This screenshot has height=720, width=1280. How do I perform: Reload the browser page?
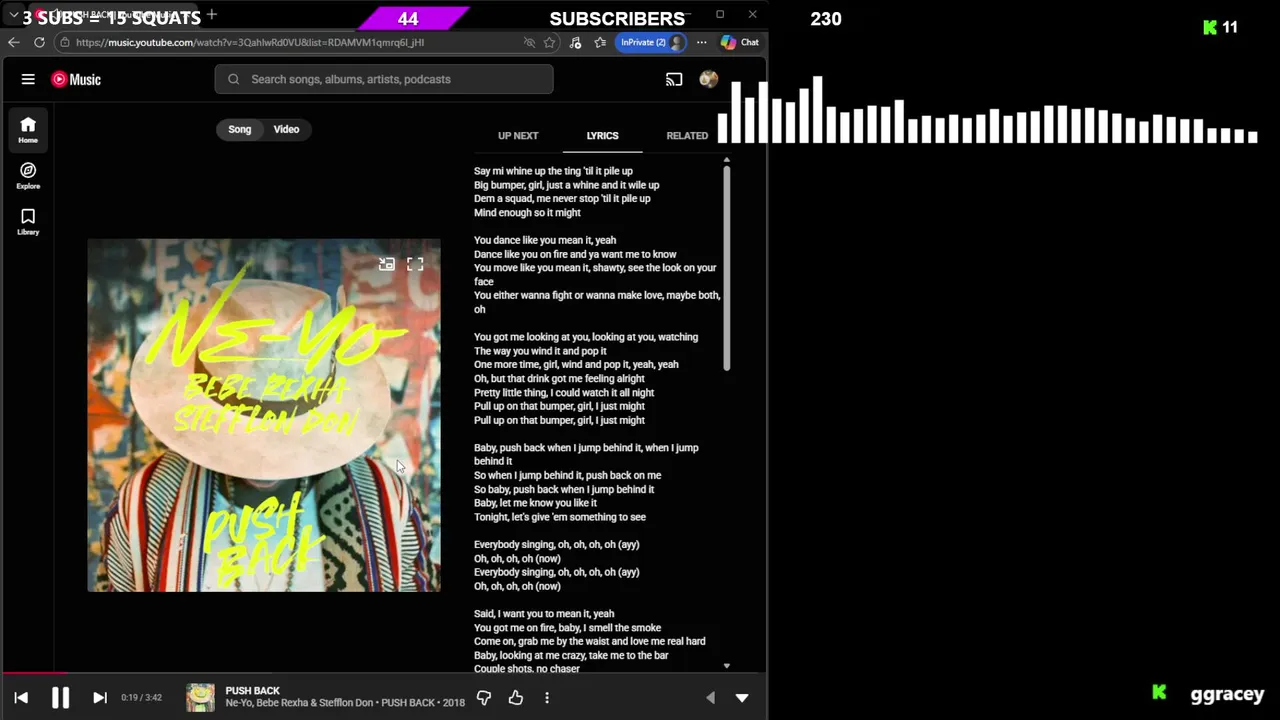pos(39,42)
